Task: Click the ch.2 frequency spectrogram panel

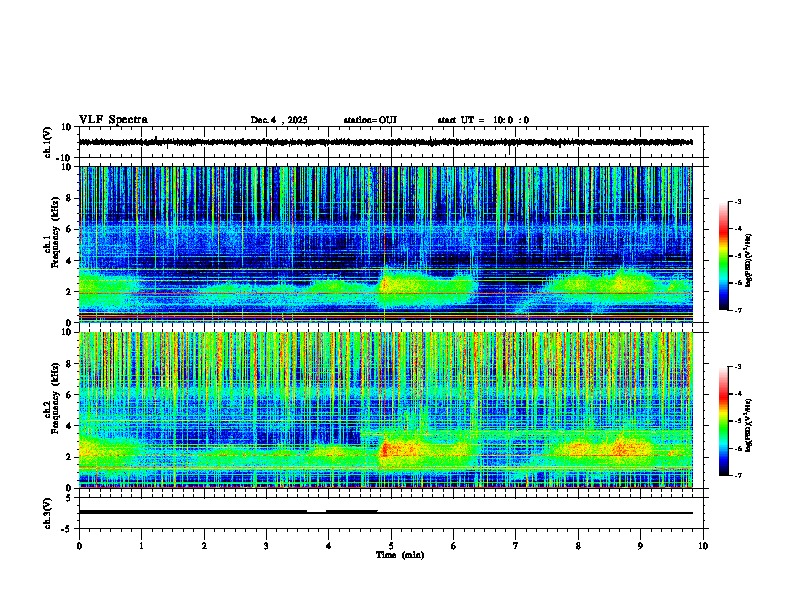Action: 385,410
